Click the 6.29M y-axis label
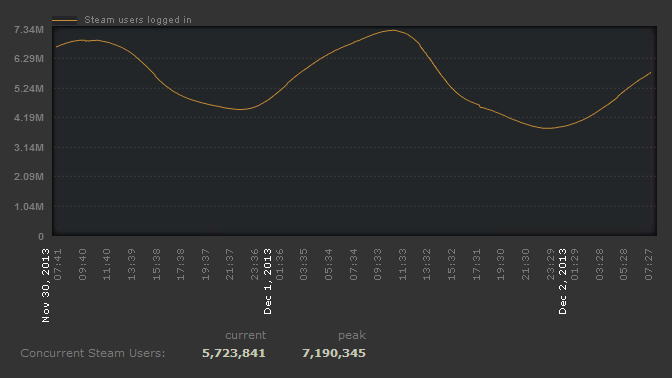The image size is (672, 378). pyautogui.click(x=29, y=59)
